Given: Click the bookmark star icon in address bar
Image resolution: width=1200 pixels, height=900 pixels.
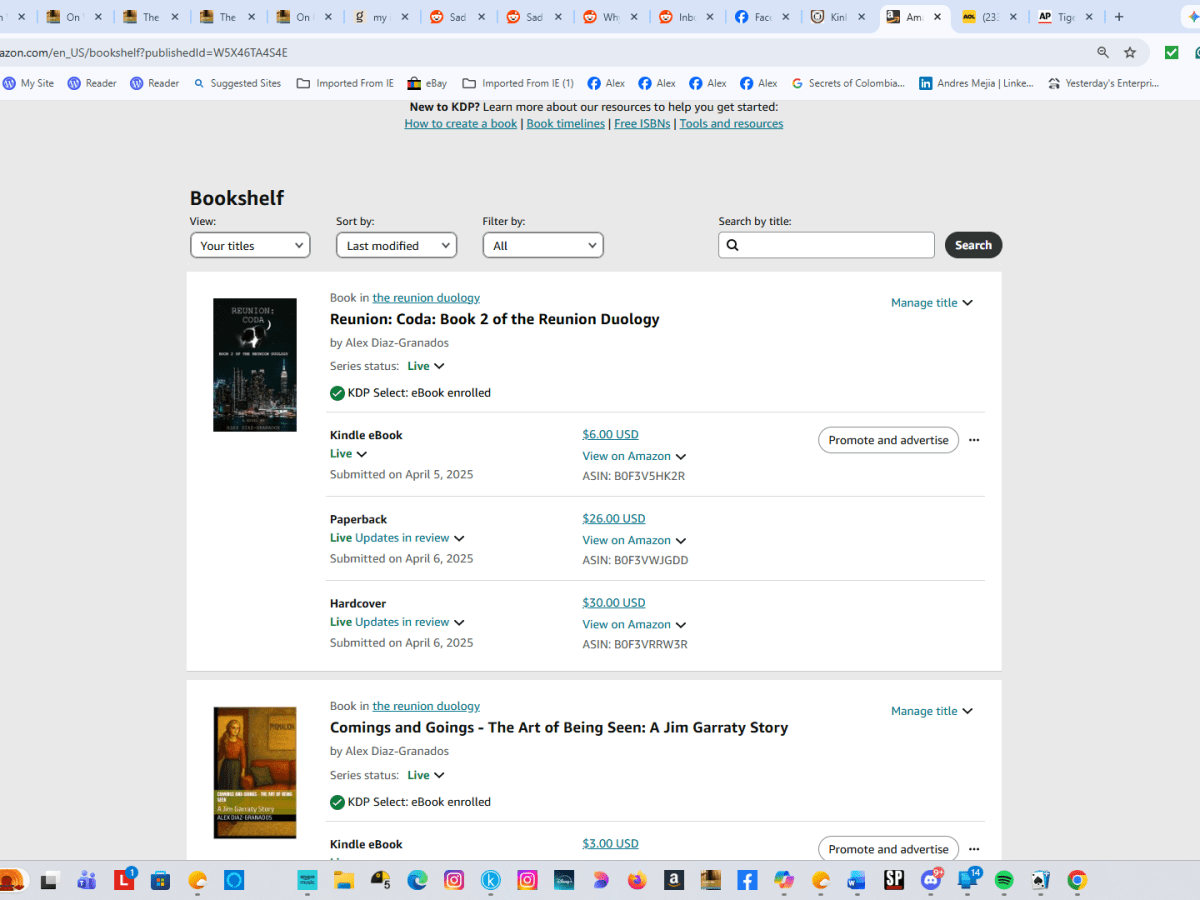Looking at the screenshot, I should [x=1130, y=52].
